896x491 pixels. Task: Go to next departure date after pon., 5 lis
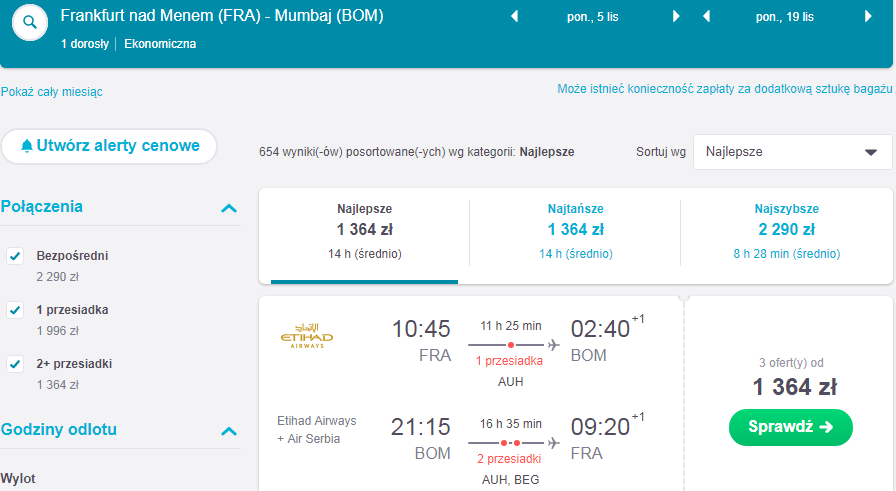pos(676,17)
